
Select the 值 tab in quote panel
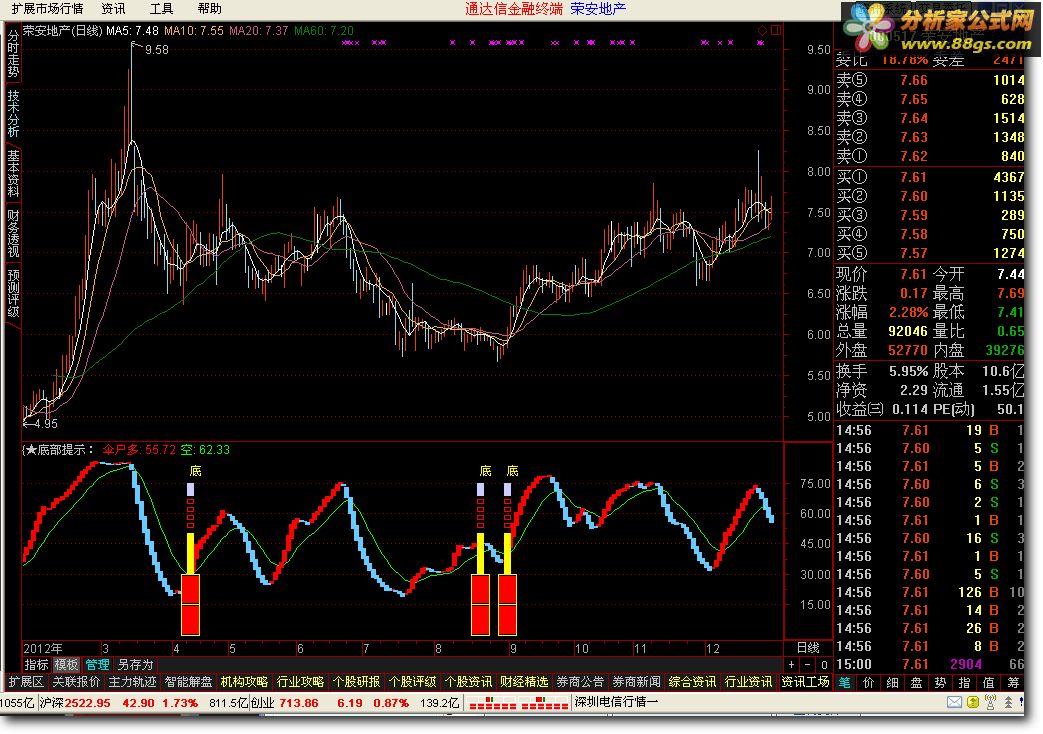pos(988,682)
